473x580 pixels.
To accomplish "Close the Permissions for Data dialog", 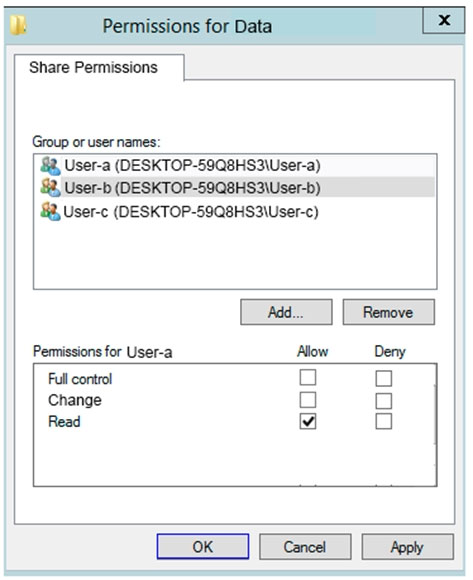I will point(444,20).
